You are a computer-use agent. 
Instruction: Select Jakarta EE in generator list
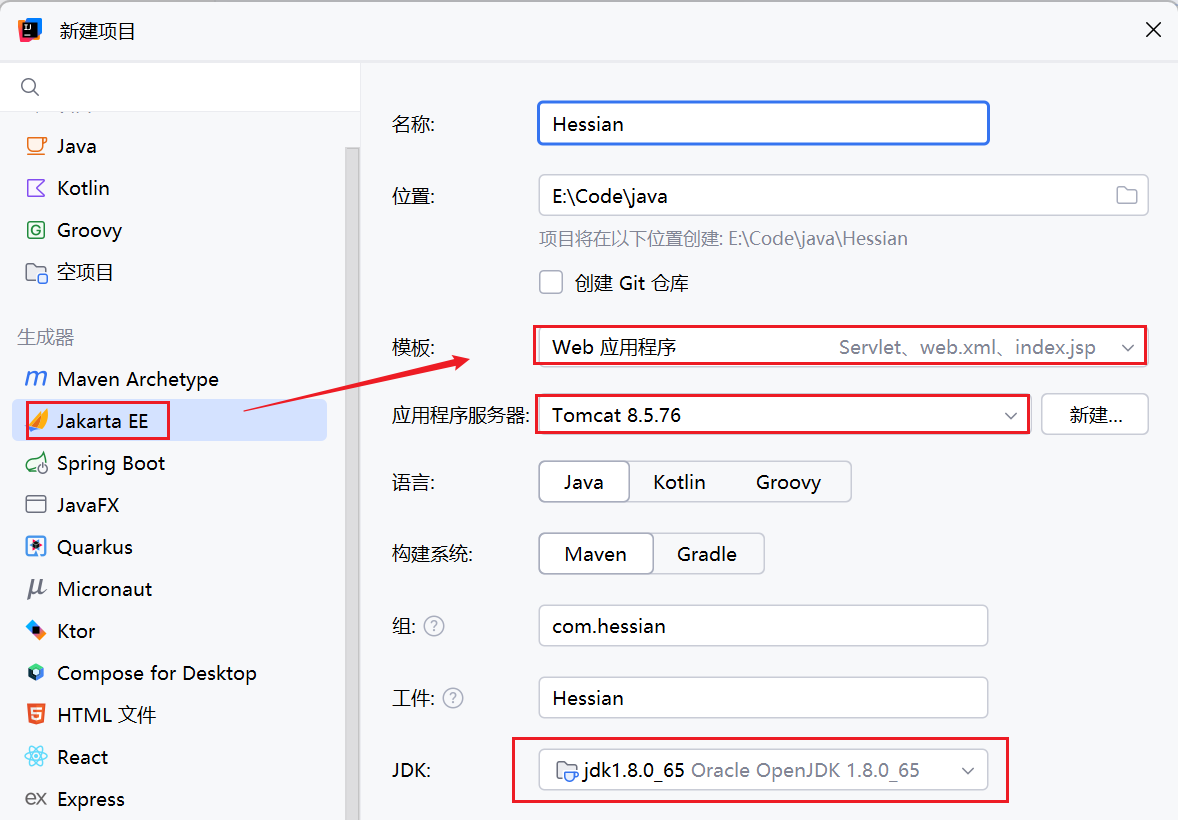point(103,421)
